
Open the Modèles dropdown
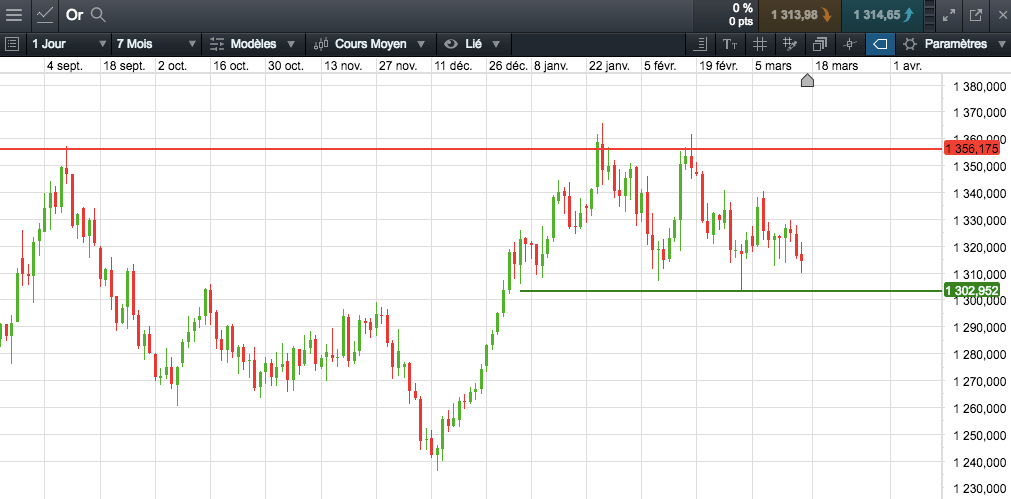click(253, 44)
